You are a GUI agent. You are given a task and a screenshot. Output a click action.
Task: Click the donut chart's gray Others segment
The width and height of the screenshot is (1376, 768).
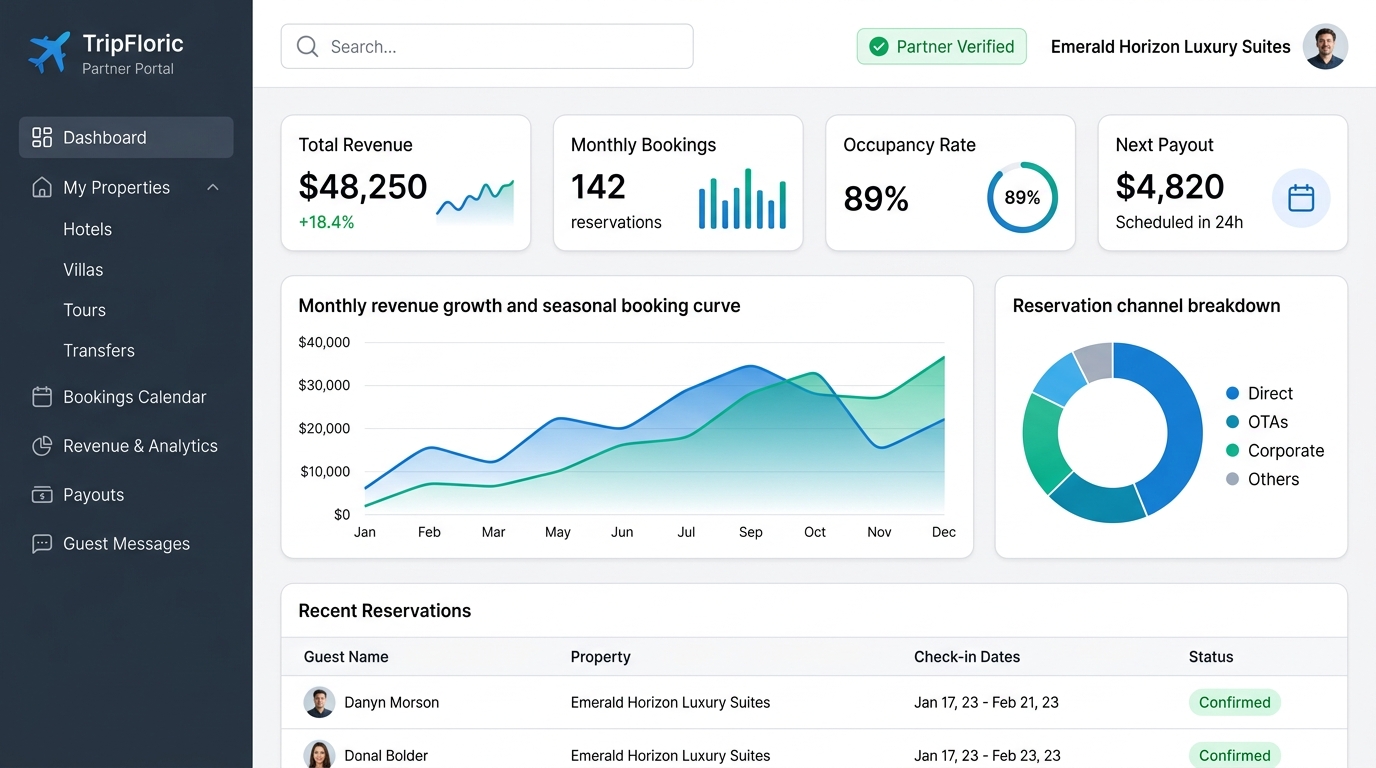pos(1095,360)
